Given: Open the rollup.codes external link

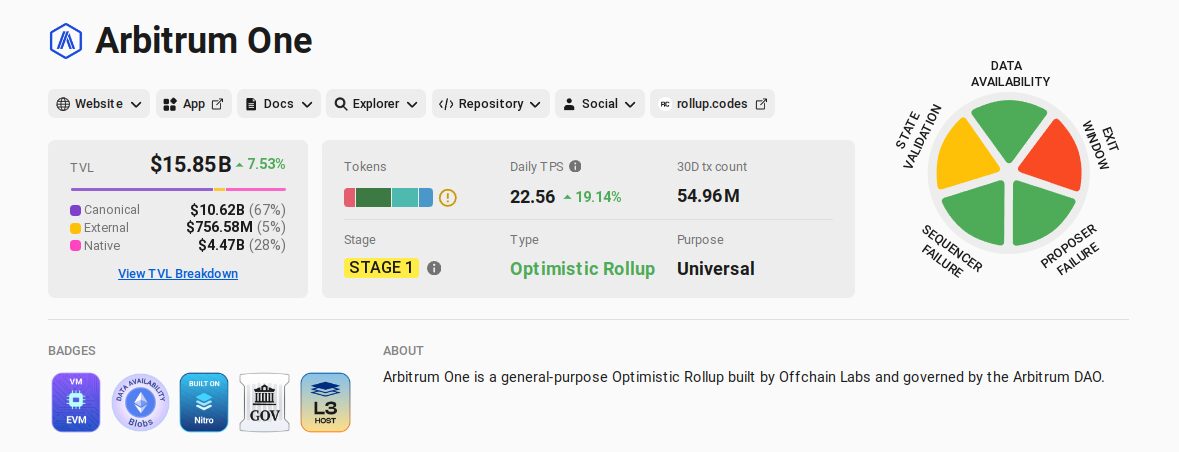Looking at the screenshot, I should coord(713,104).
